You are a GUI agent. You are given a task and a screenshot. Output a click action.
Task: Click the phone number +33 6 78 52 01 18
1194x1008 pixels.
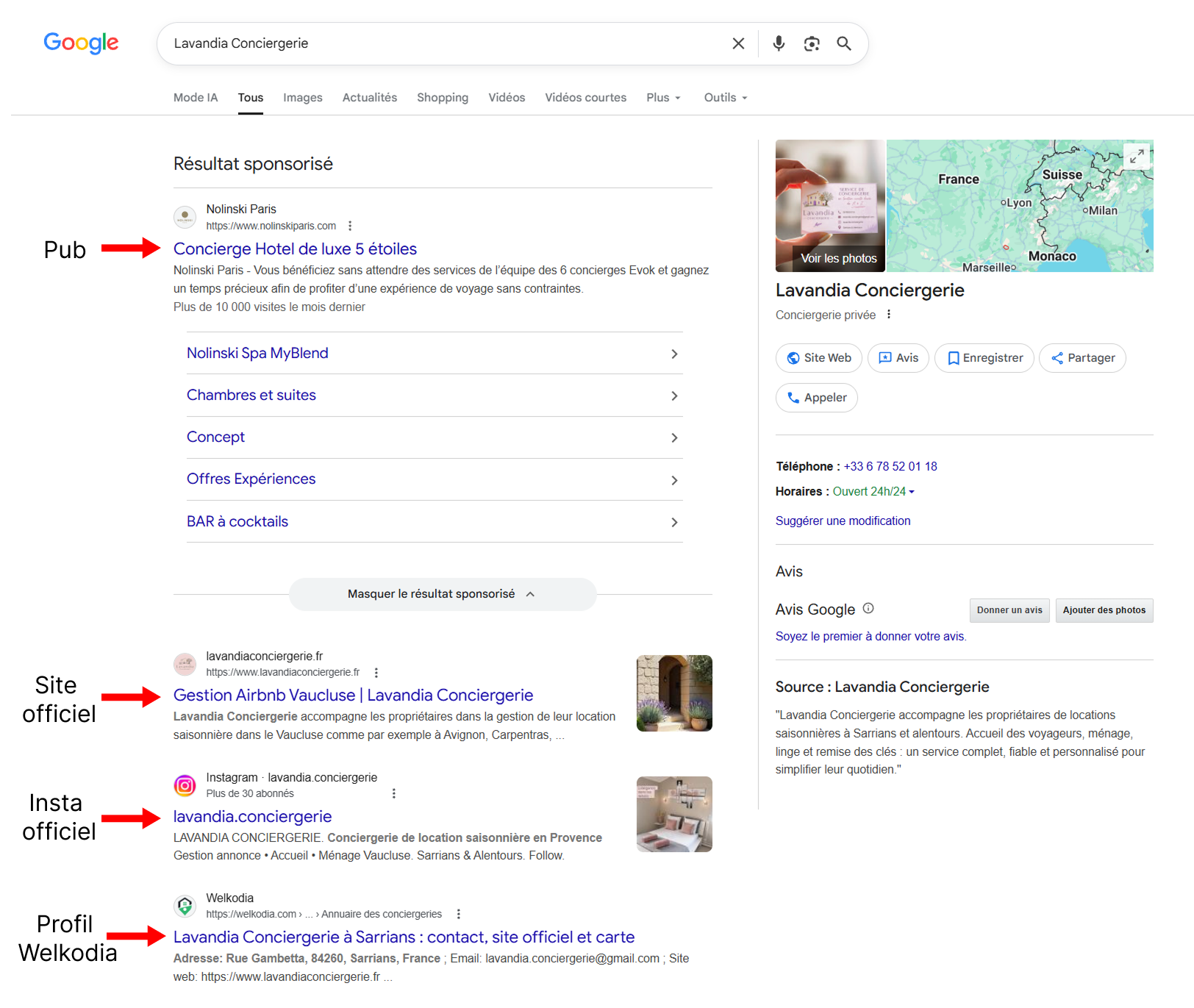(890, 466)
